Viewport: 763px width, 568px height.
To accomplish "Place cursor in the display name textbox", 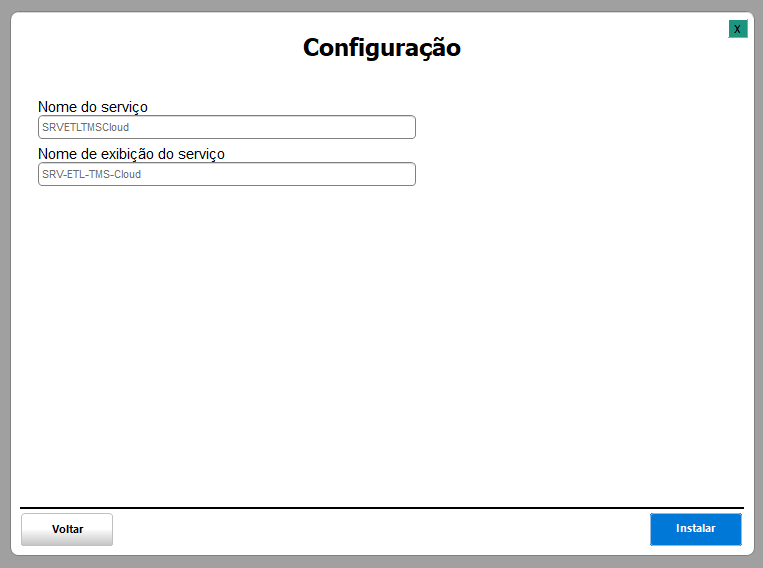I will (226, 174).
